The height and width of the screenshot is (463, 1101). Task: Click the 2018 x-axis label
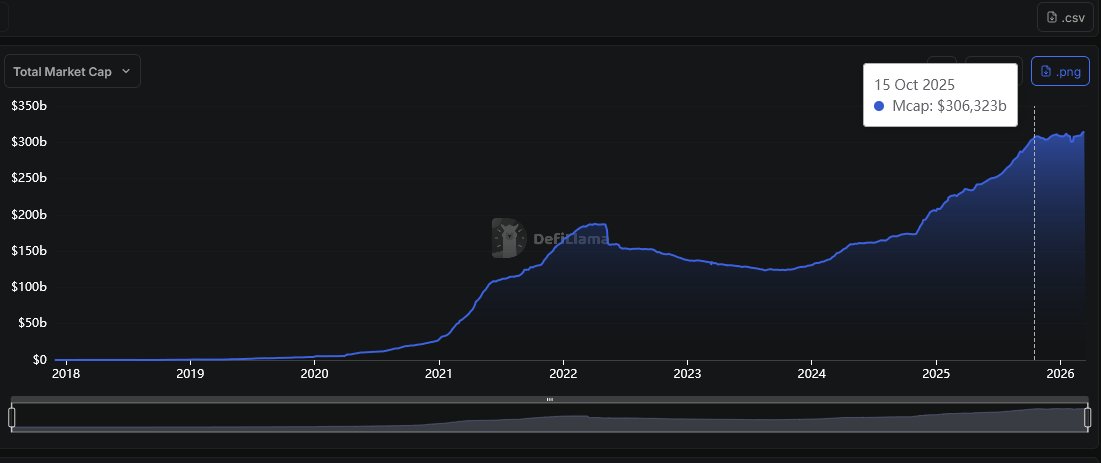(66, 373)
